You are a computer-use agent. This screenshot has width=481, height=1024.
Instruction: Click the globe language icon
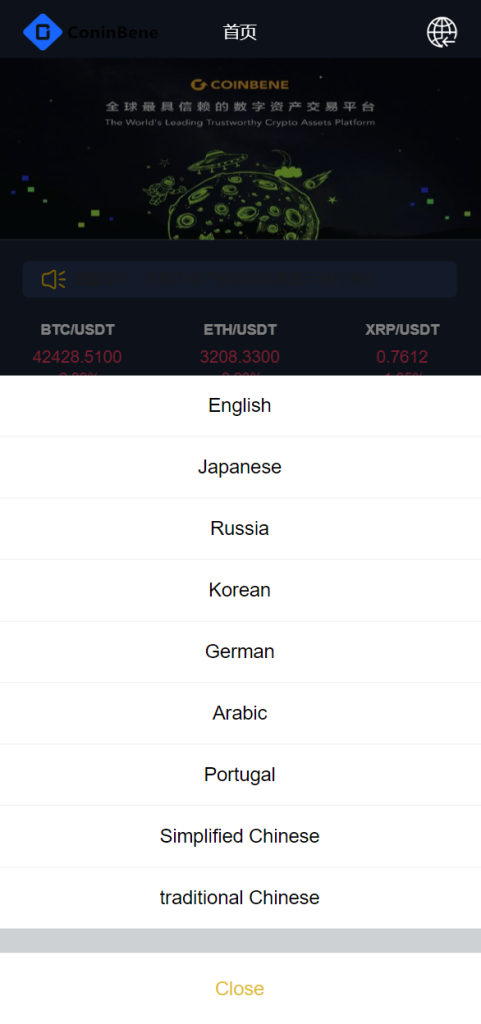tap(442, 32)
